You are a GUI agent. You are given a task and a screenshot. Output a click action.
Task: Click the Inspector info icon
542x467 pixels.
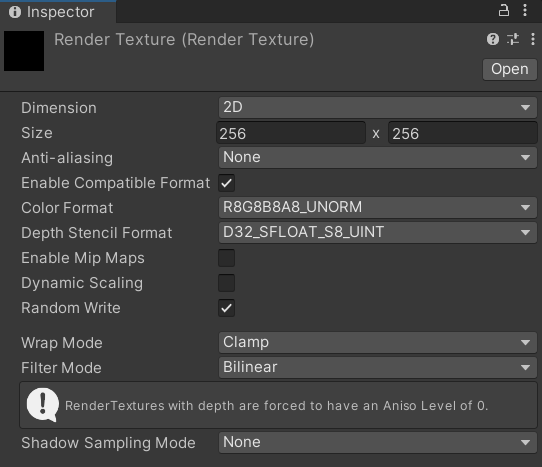15,12
